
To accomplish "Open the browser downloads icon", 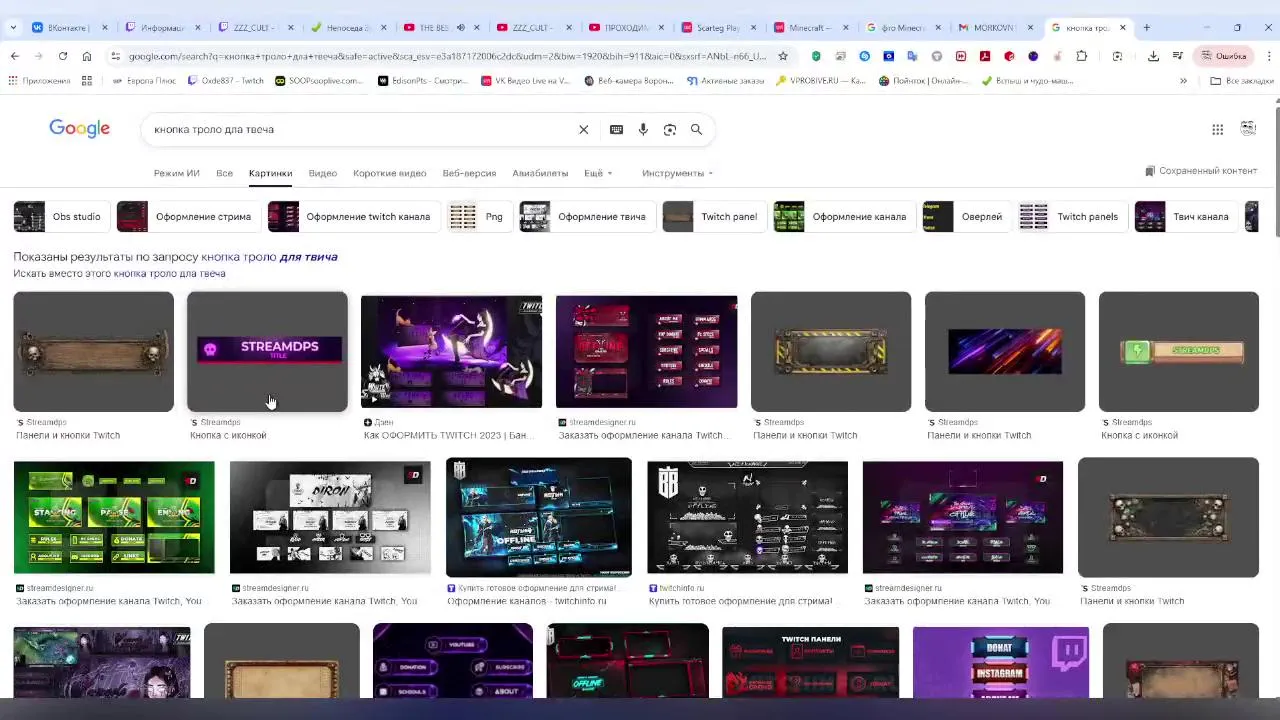I will pos(1153,56).
